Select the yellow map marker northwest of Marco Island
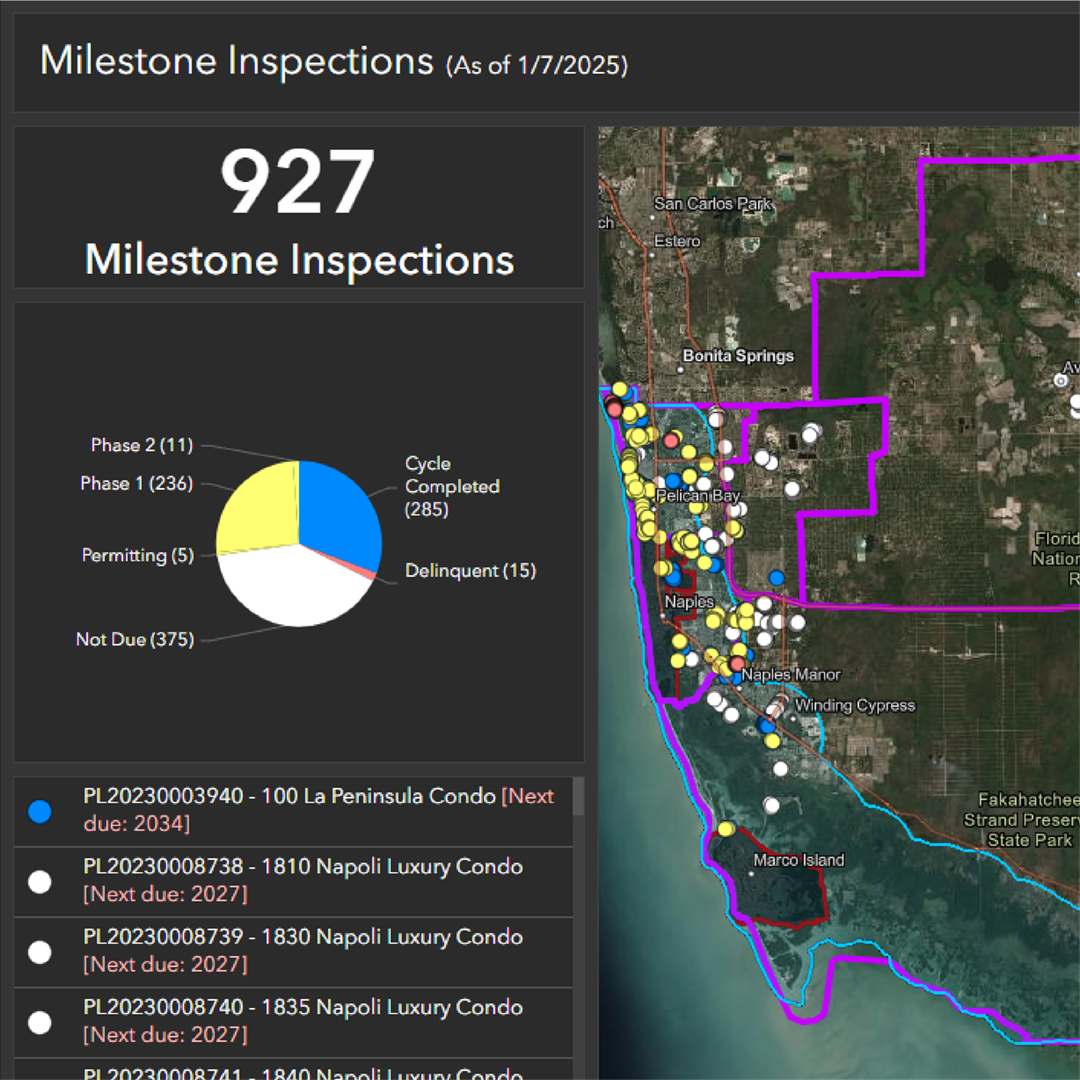1080x1080 pixels. point(726,829)
